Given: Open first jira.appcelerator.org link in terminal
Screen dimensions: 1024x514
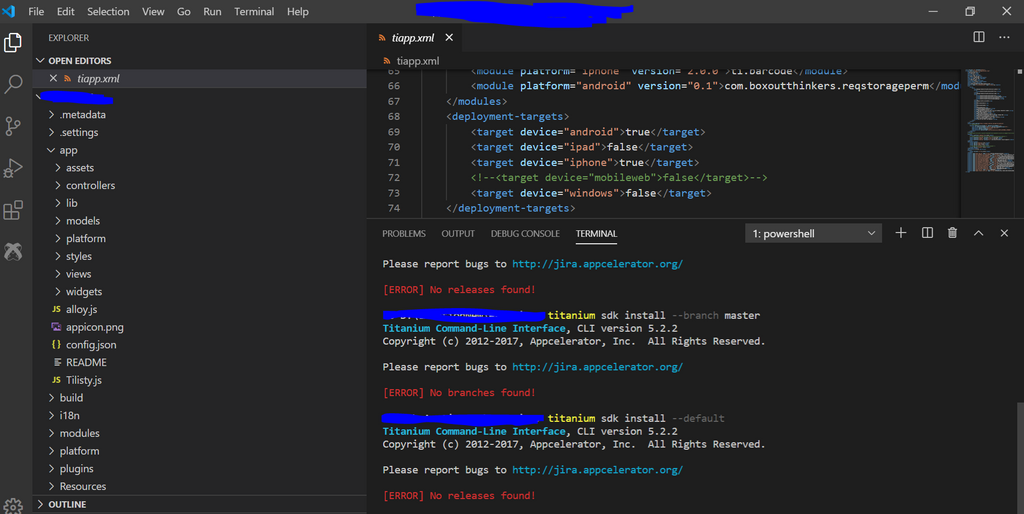Looking at the screenshot, I should point(597,264).
